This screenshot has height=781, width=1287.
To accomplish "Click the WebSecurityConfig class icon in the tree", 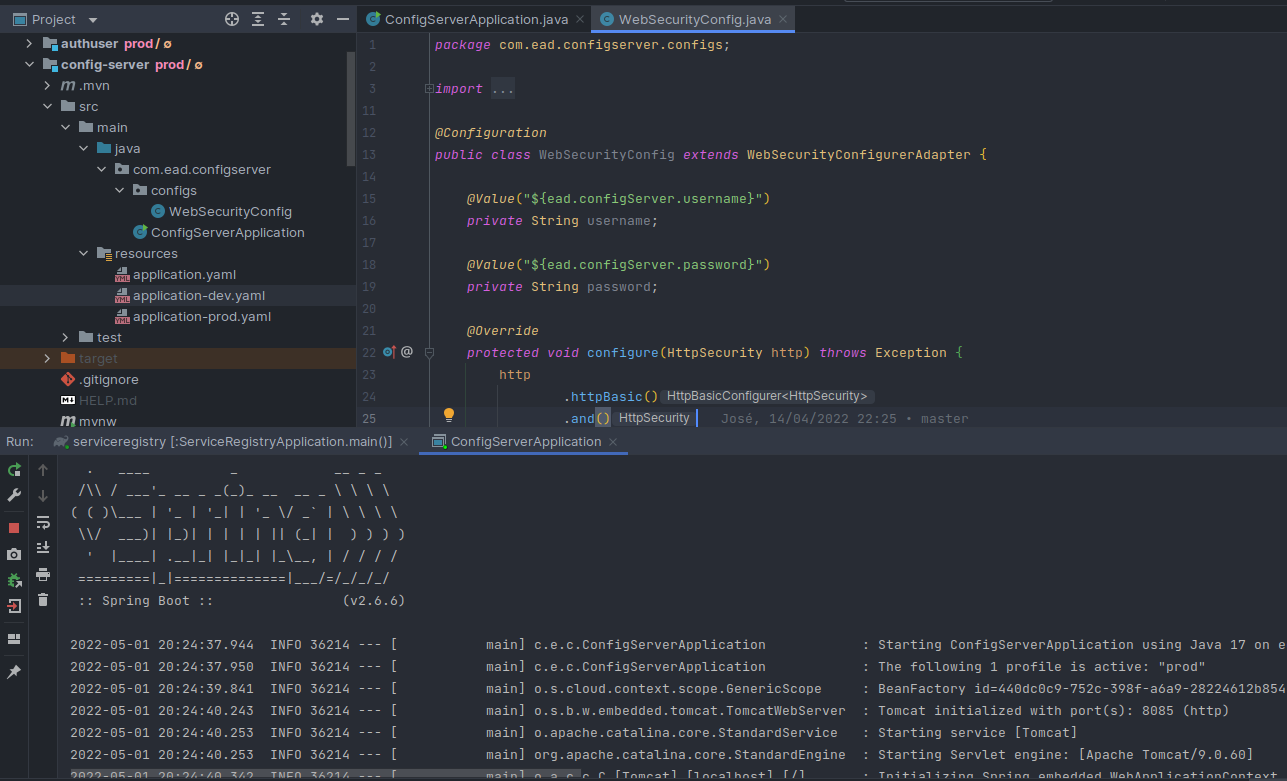I will coord(158,212).
